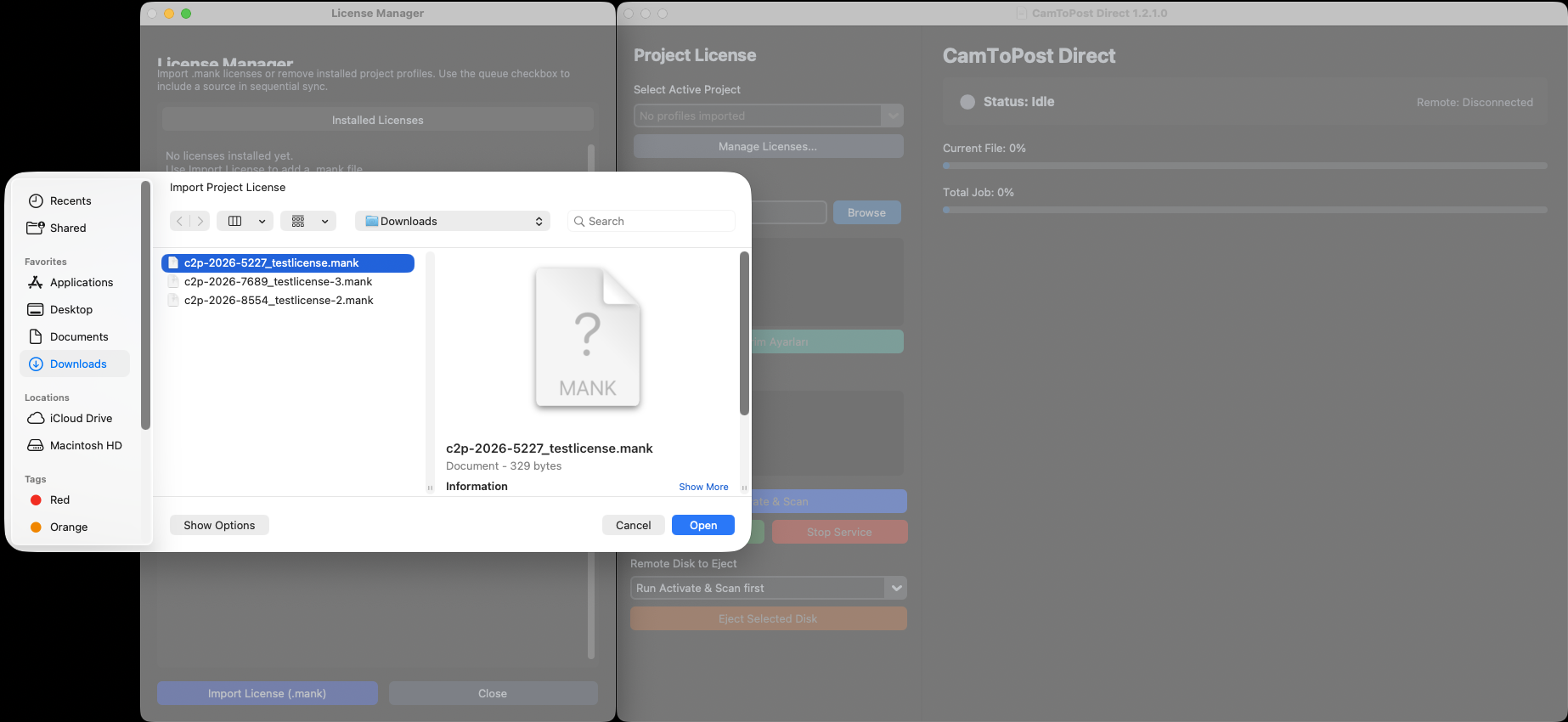Open the selected license file

coord(703,525)
